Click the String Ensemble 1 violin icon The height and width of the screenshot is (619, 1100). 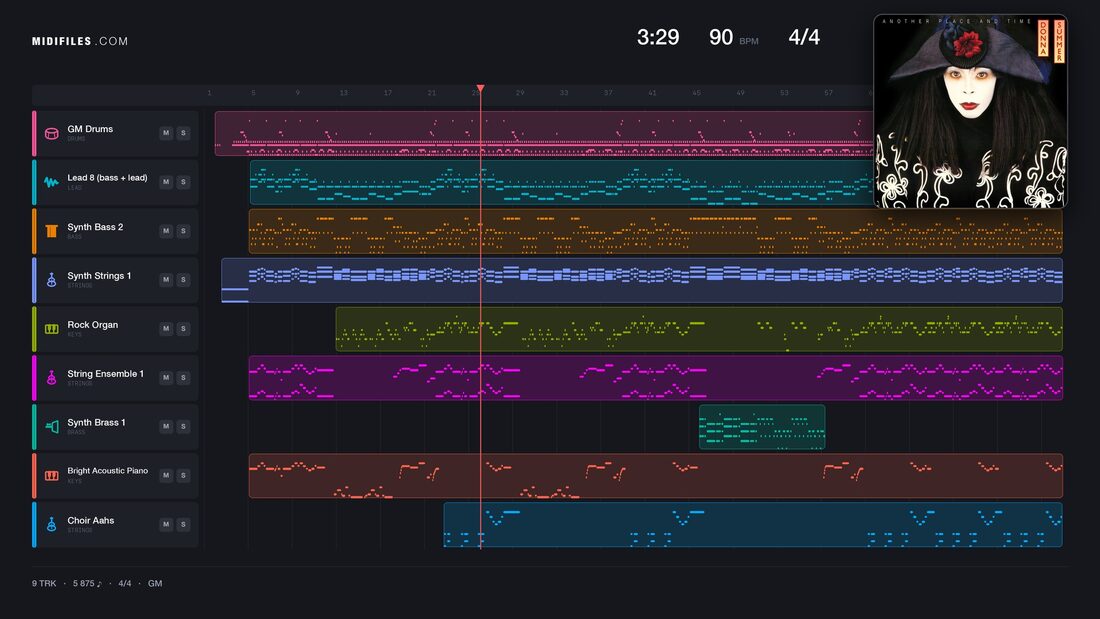51,378
